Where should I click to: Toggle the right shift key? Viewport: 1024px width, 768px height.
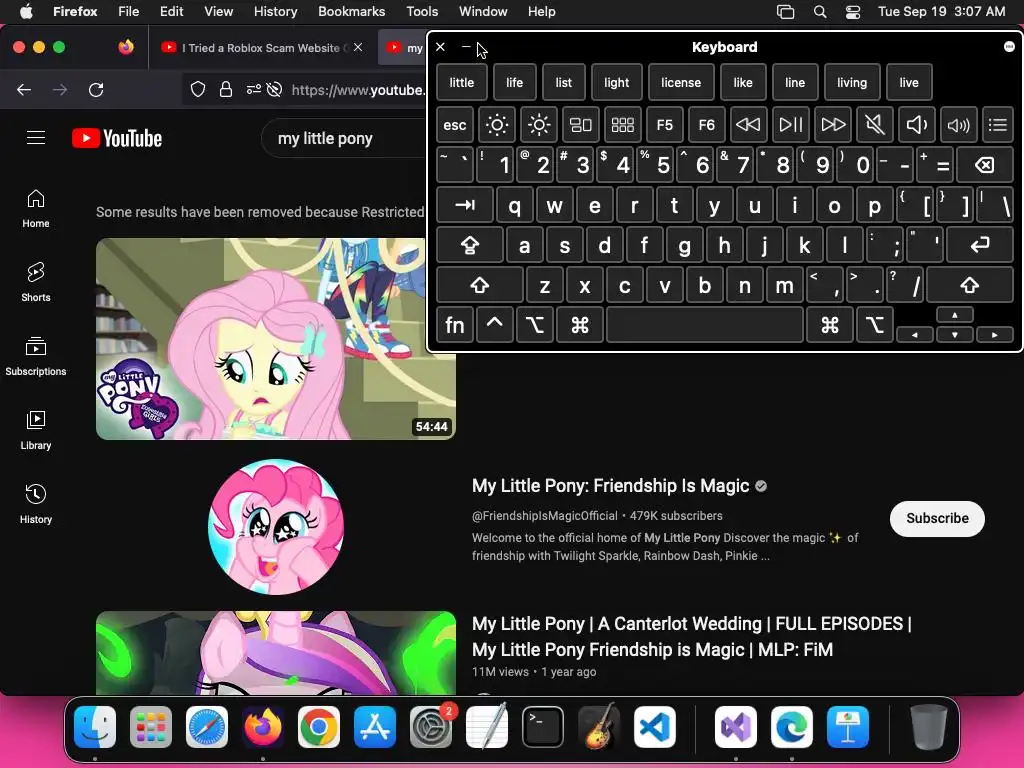[x=970, y=285]
